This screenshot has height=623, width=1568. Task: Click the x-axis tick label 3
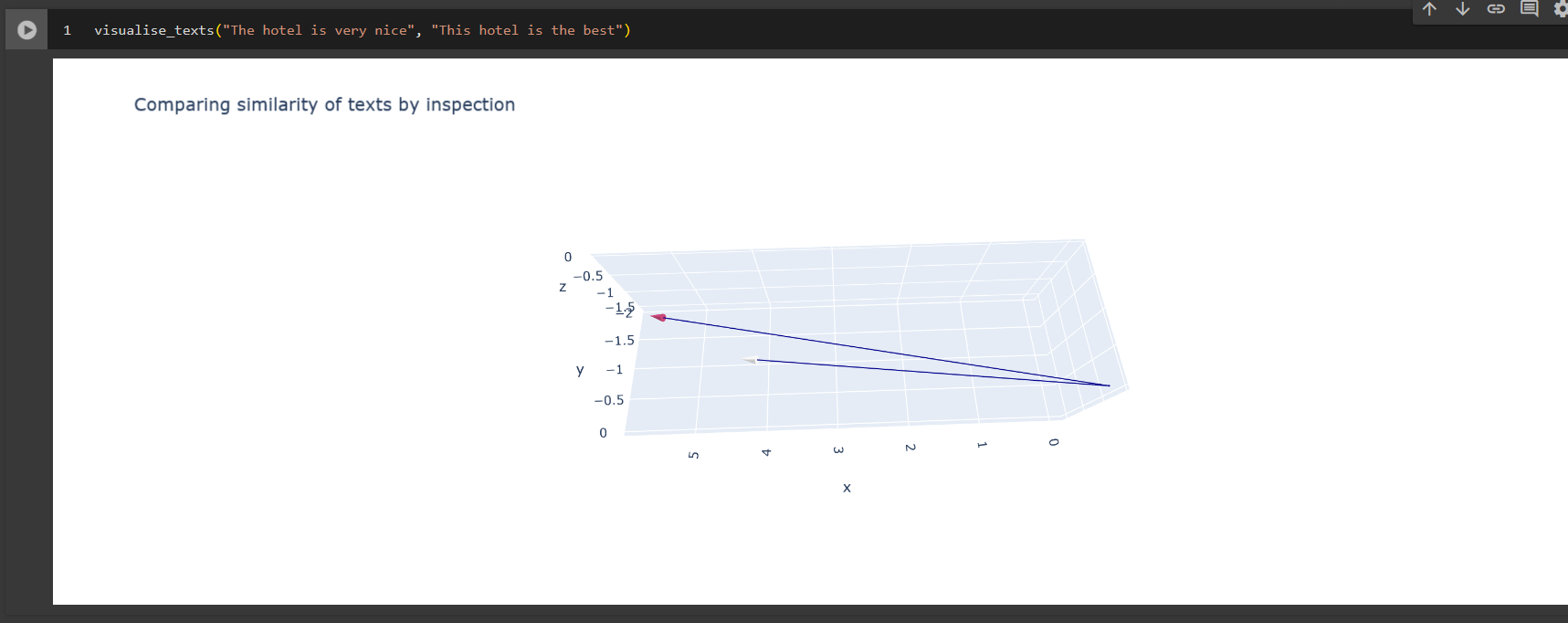[838, 449]
